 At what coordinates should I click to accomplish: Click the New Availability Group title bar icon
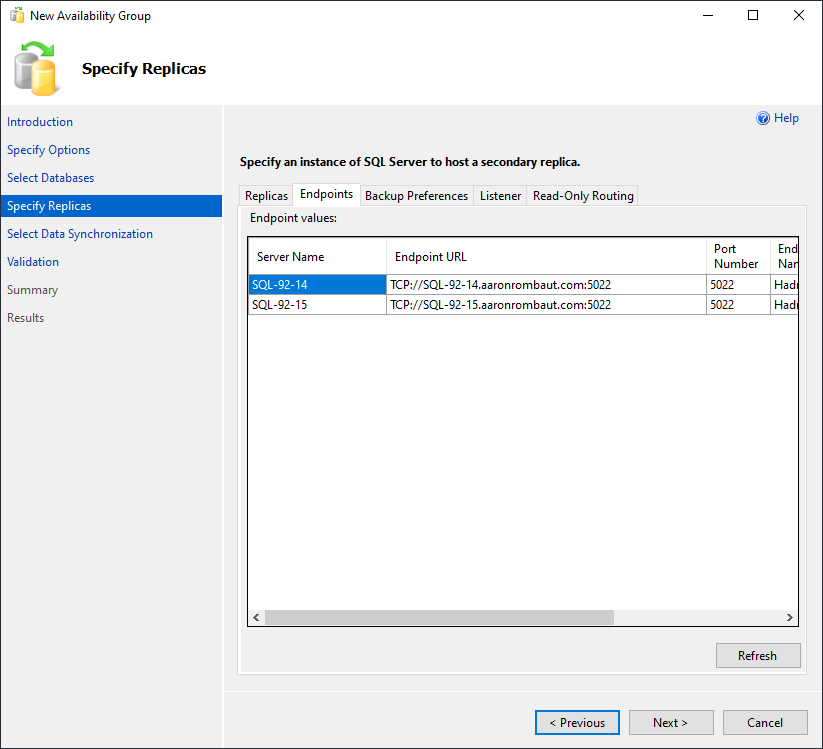tap(16, 16)
